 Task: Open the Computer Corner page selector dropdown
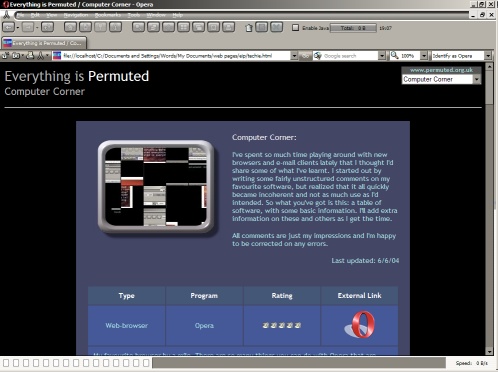click(477, 79)
